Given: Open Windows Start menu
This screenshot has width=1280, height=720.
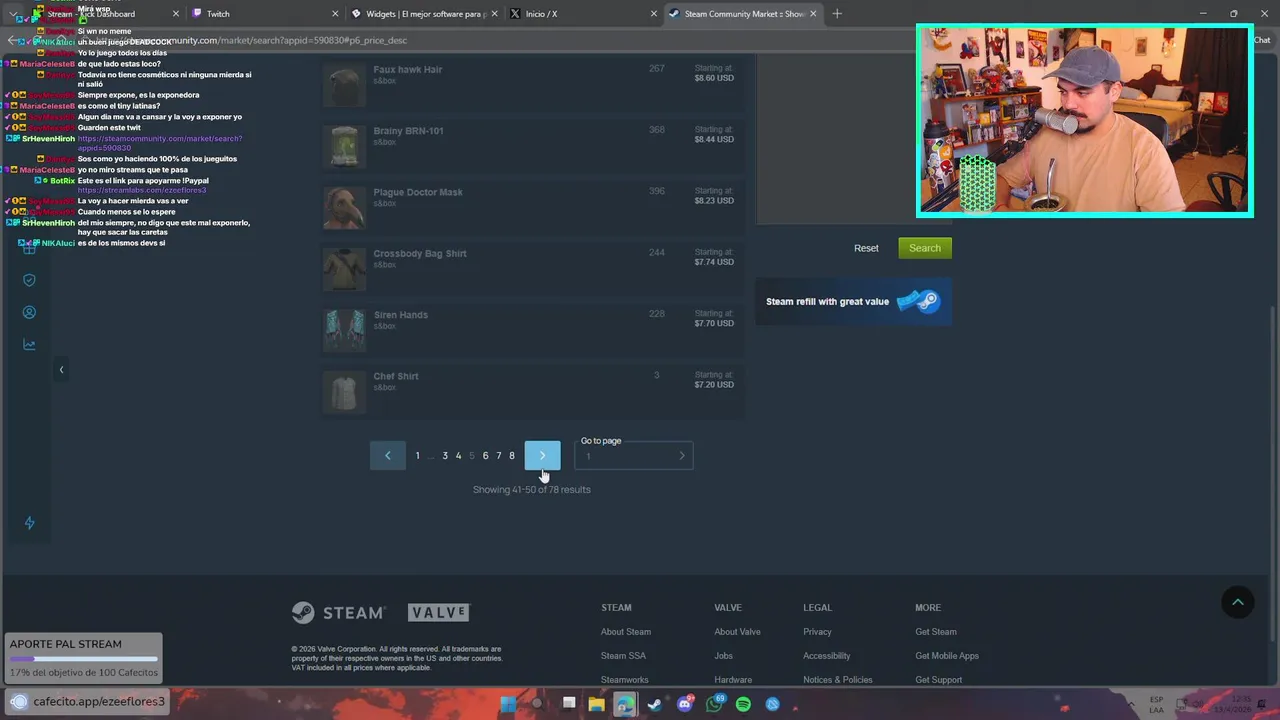Looking at the screenshot, I should (x=508, y=704).
